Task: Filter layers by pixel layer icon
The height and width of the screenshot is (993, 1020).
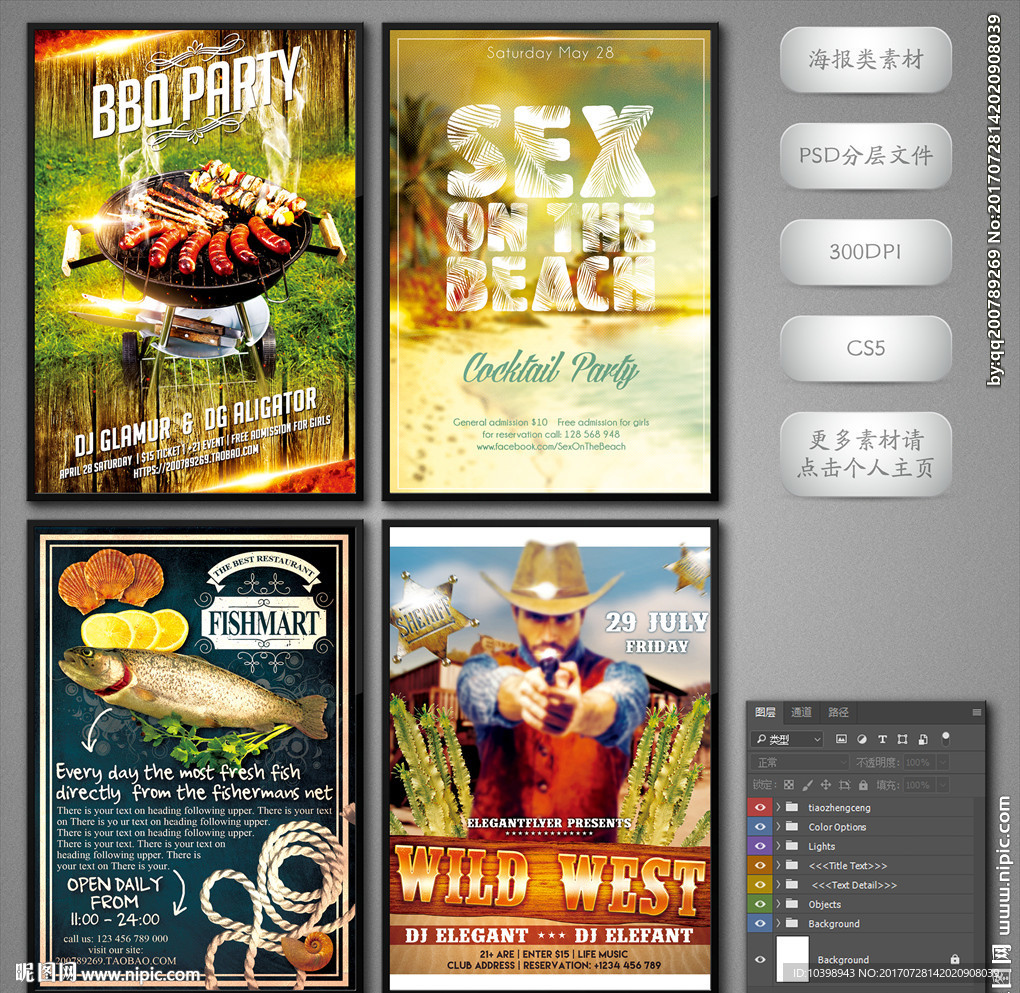Action: point(841,739)
